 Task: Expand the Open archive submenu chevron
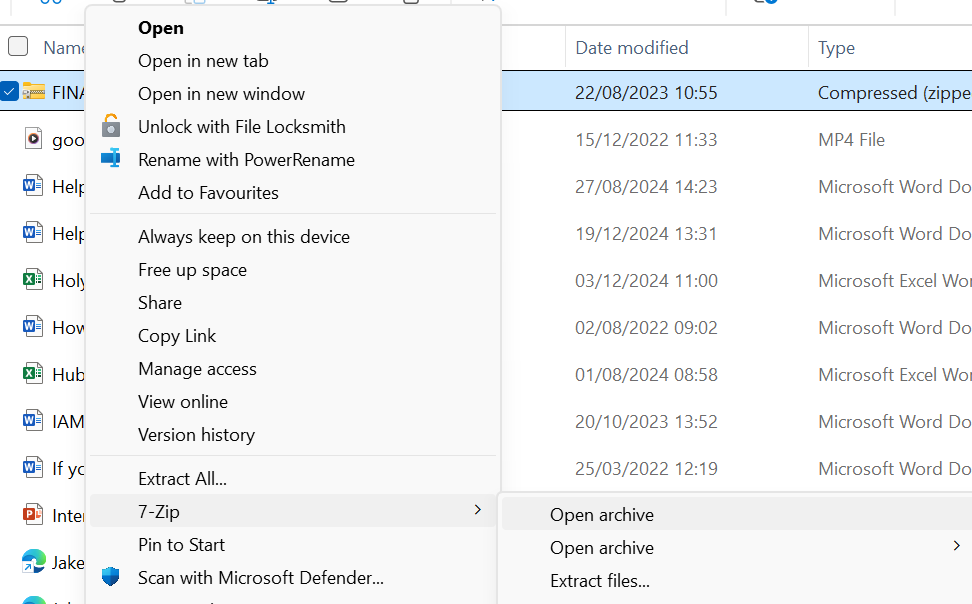coord(956,547)
